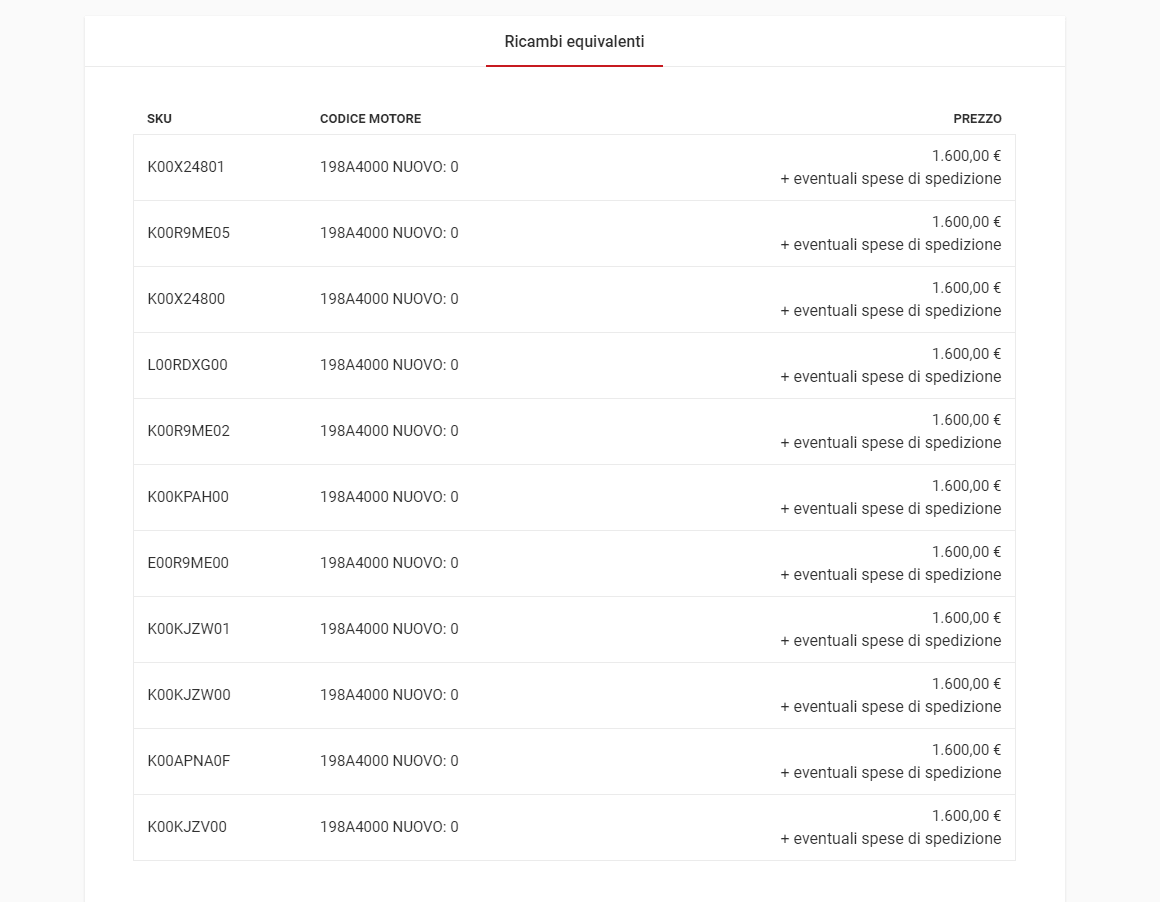Image resolution: width=1160 pixels, height=902 pixels.
Task: Select SKU K00KPAH00
Action: [x=188, y=497]
